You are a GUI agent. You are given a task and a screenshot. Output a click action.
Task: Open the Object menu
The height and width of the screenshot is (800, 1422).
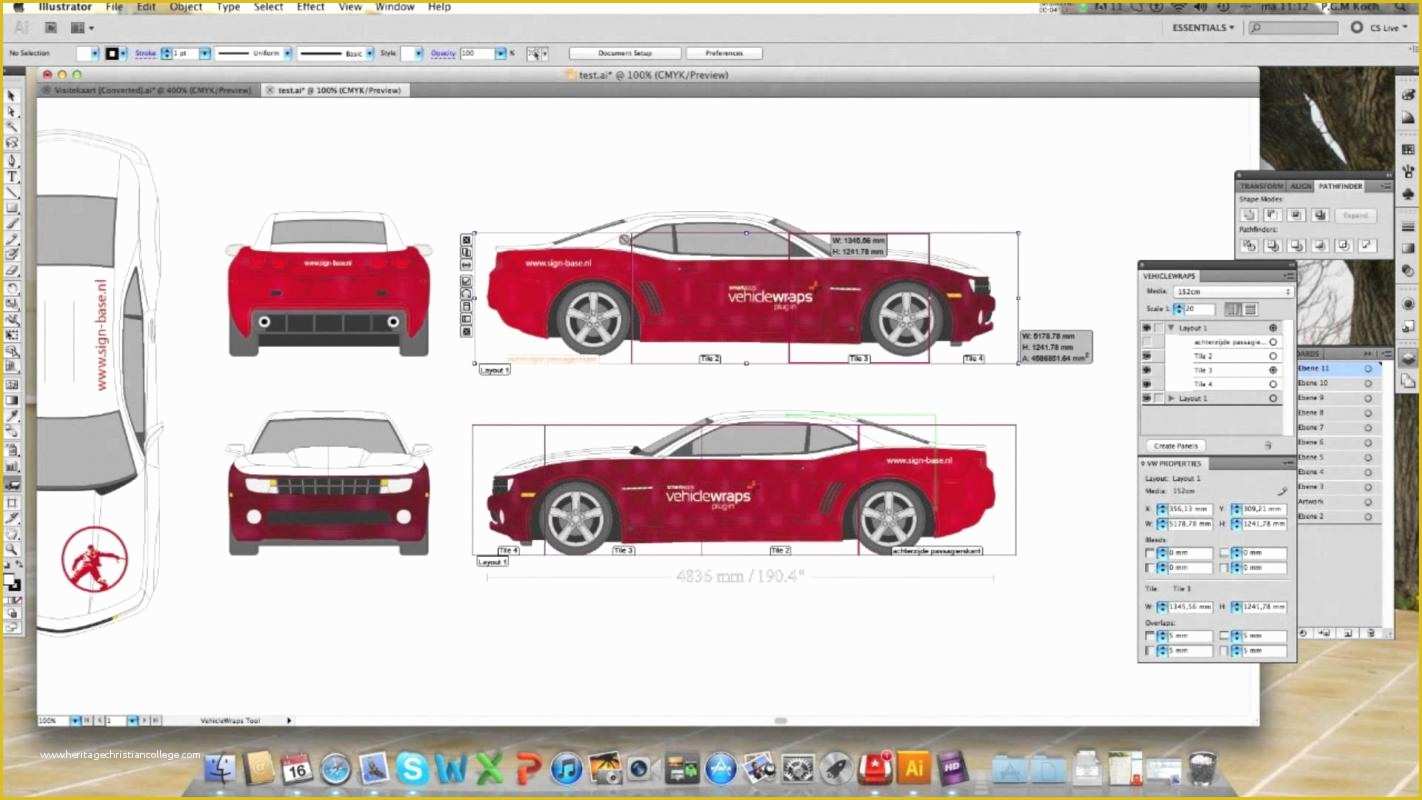coord(186,7)
